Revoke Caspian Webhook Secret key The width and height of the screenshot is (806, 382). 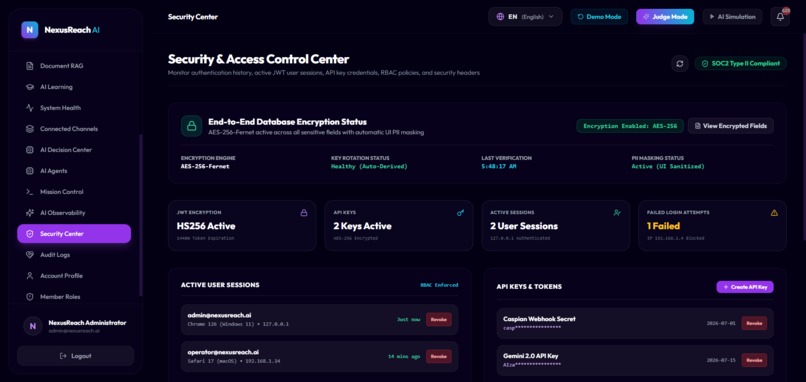pyautogui.click(x=754, y=323)
